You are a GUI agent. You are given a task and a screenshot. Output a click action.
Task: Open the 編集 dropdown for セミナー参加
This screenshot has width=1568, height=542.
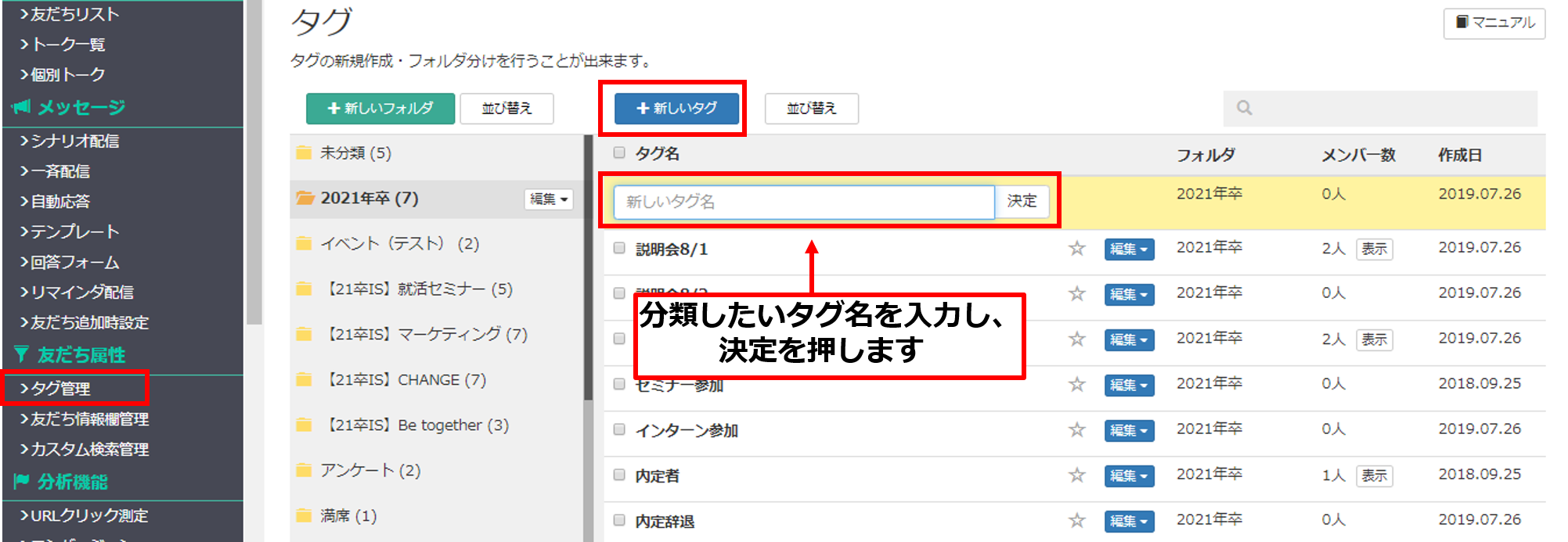tap(1129, 386)
